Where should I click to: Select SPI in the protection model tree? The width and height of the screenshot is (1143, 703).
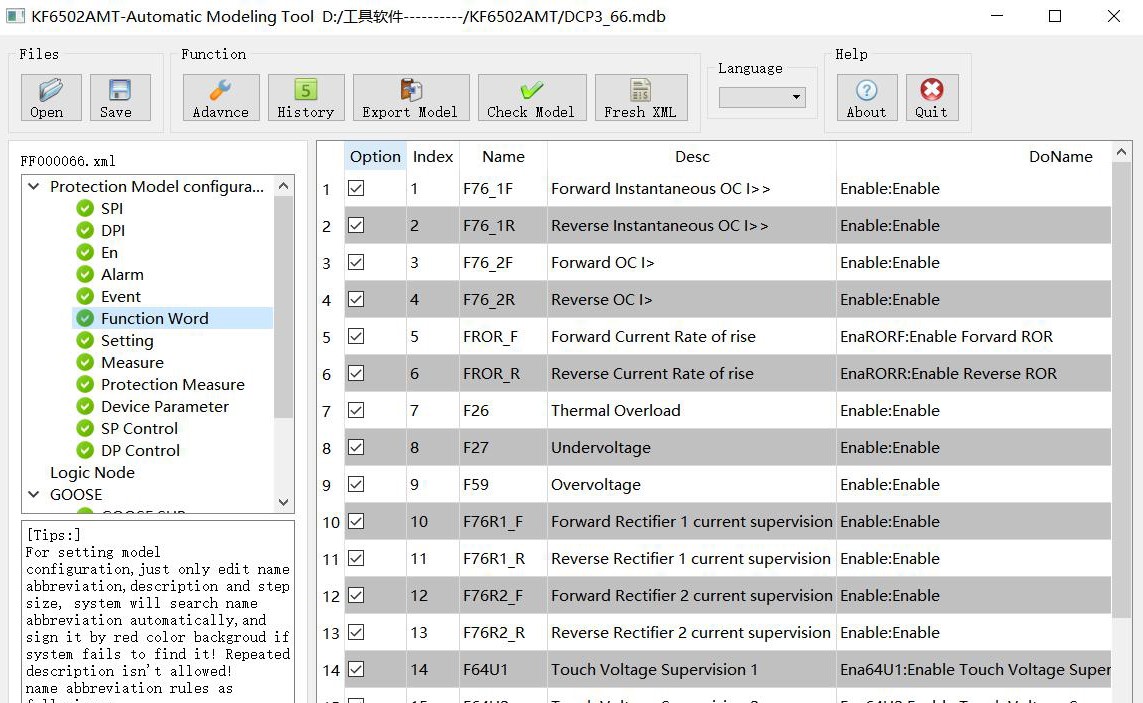[x=112, y=209]
